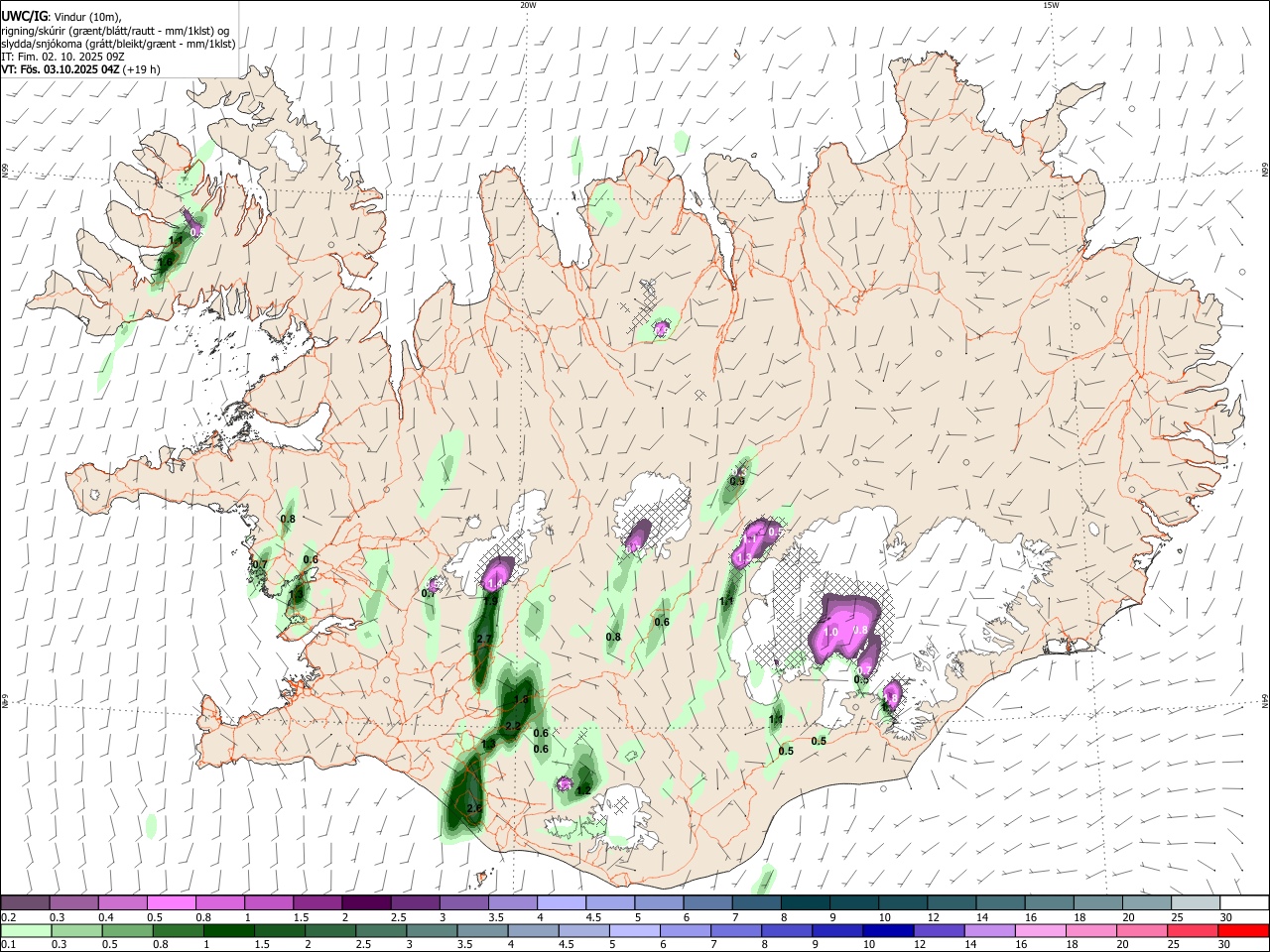Click the red 25 swatch in the rain scale
The image size is (1270, 952).
point(1194,930)
